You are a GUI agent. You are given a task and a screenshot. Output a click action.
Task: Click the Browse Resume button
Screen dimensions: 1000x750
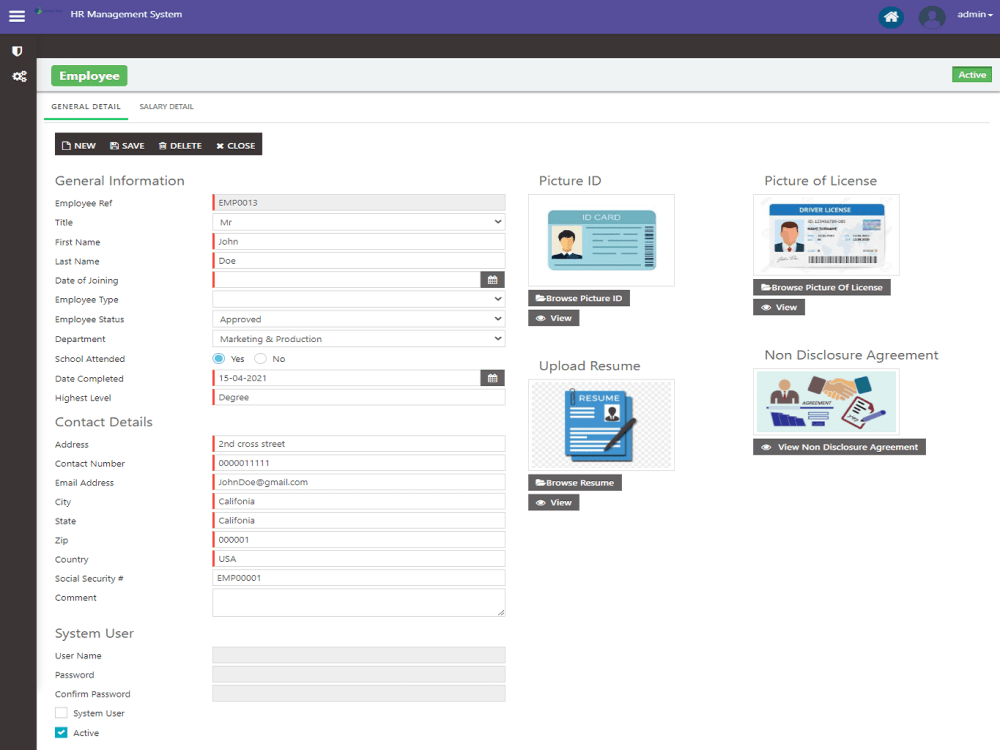point(575,482)
